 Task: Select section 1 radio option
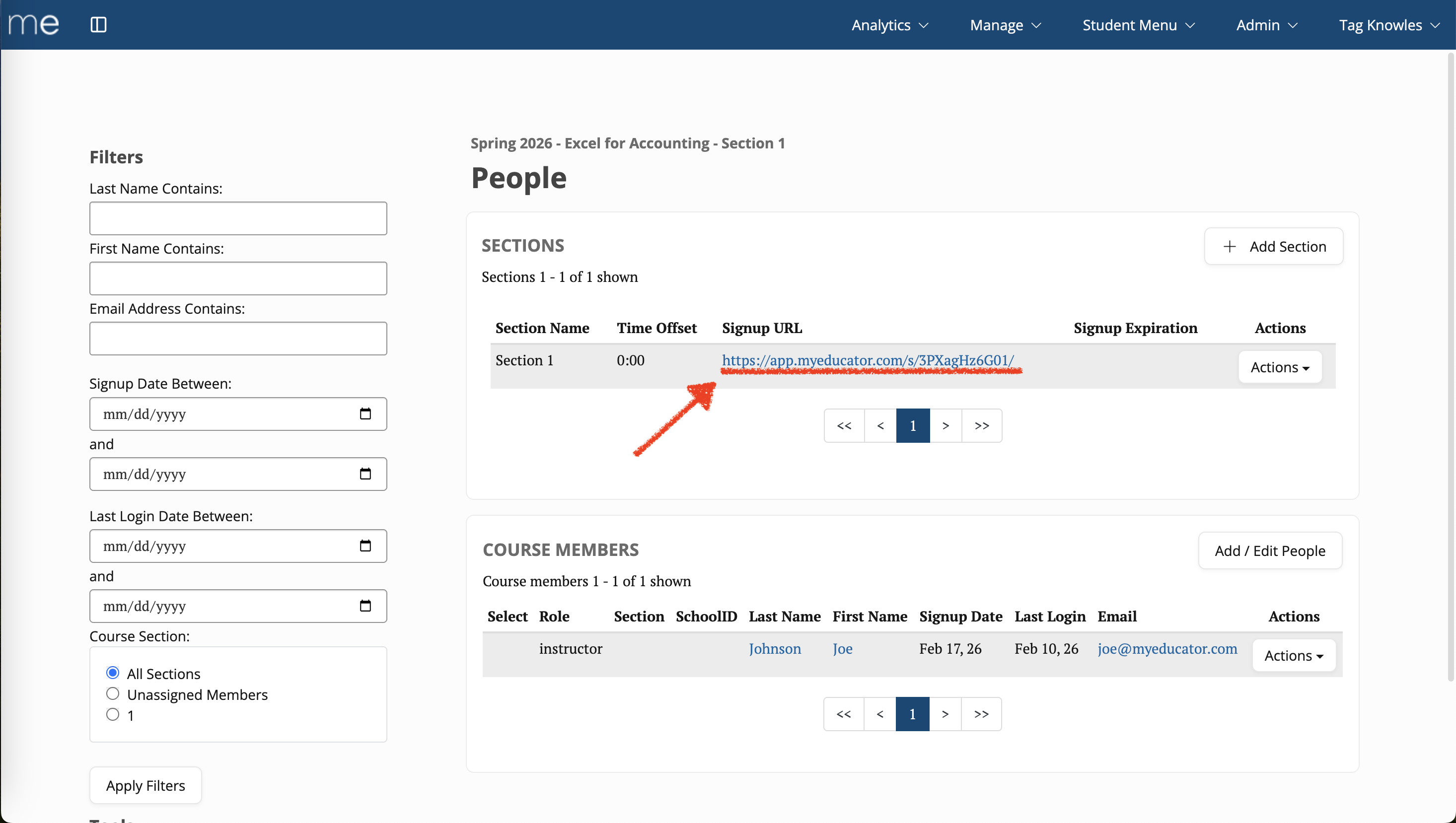tap(113, 714)
